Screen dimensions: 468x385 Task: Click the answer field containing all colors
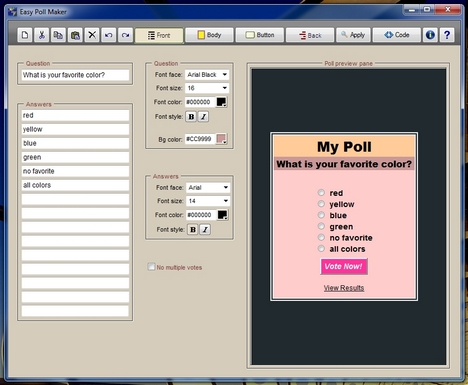coord(75,185)
